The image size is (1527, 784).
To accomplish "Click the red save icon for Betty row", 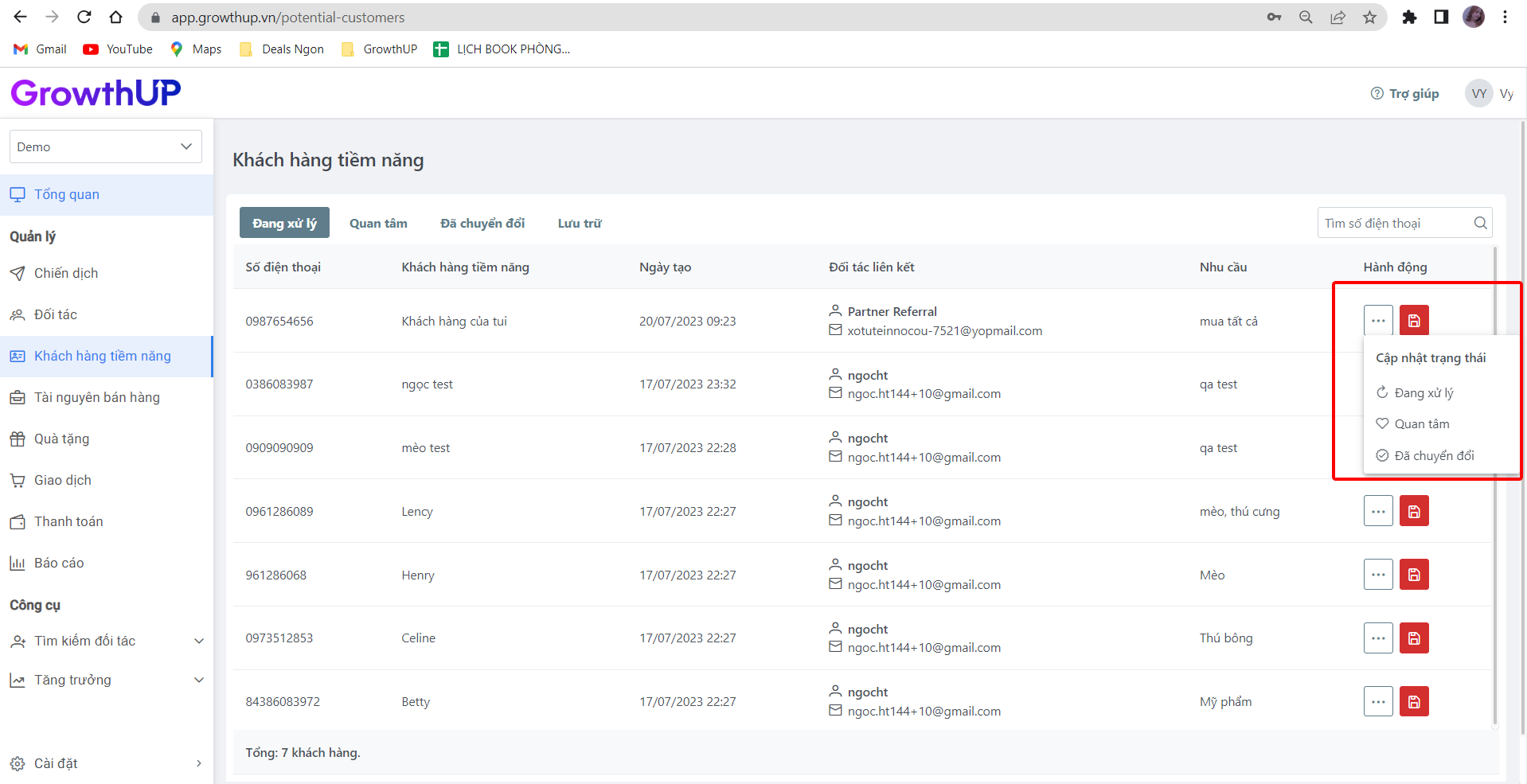I will [x=1414, y=701].
